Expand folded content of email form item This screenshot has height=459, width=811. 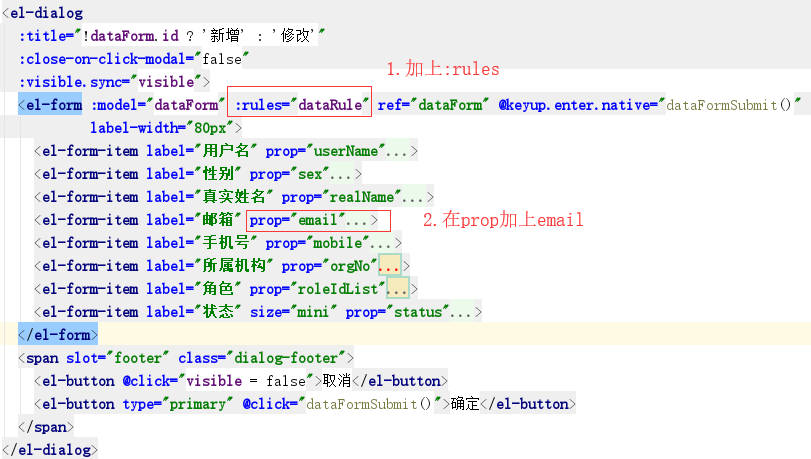tap(357, 220)
